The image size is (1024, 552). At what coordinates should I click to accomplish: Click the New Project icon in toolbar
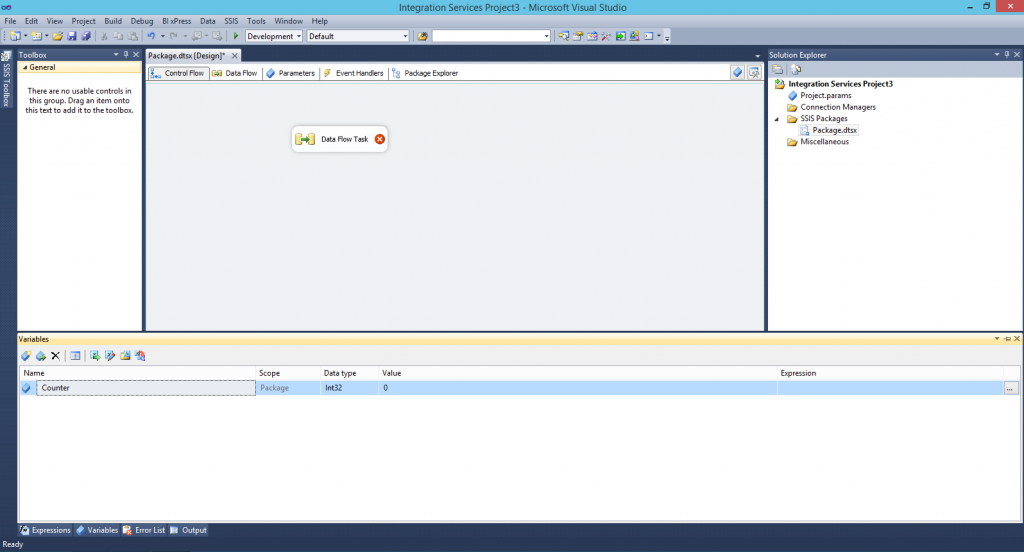click(x=15, y=36)
